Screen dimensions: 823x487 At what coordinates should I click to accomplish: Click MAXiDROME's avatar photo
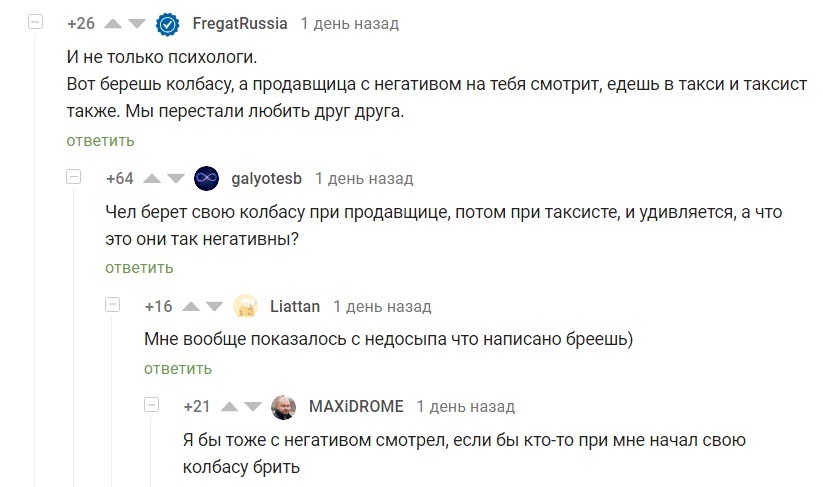point(284,407)
